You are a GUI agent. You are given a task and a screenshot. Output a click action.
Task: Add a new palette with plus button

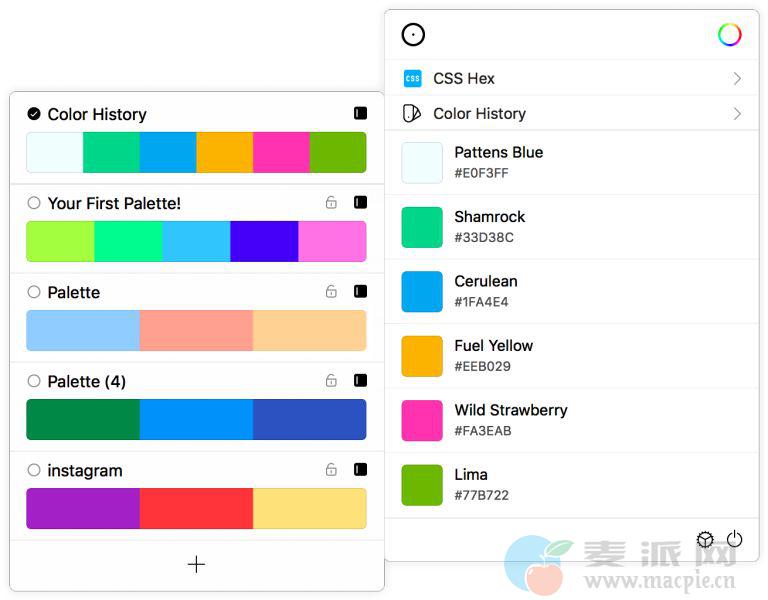(x=196, y=565)
